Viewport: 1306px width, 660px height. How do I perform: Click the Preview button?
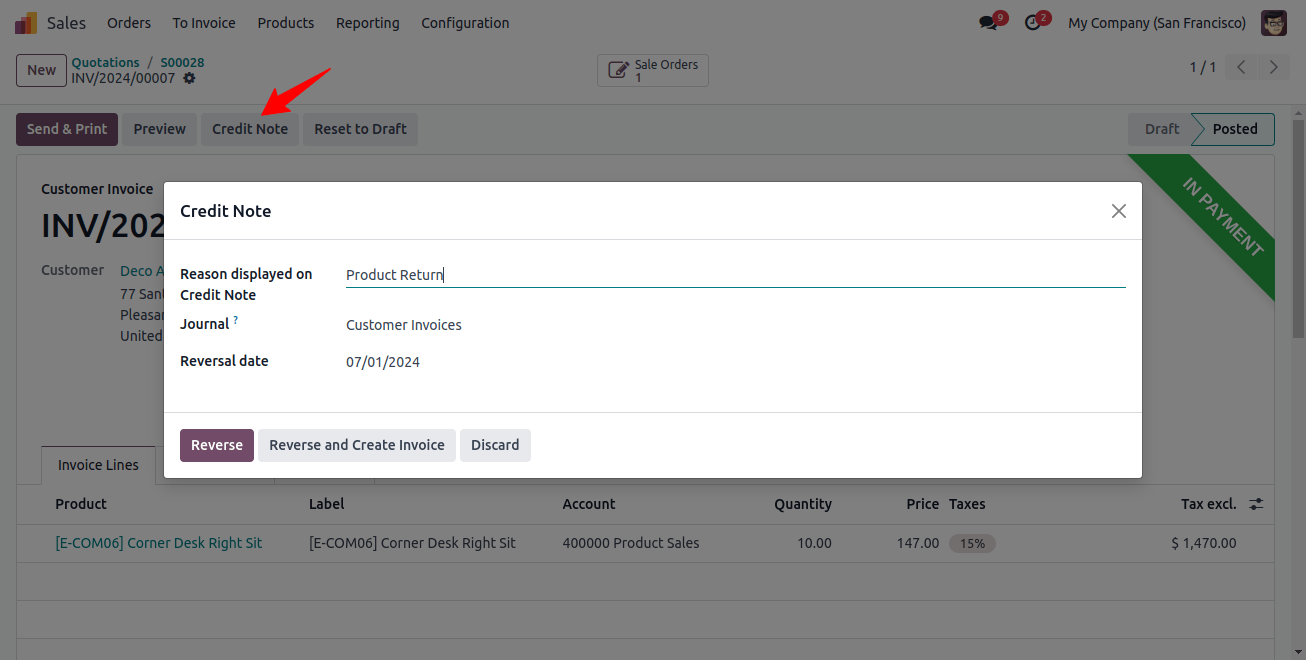tap(160, 129)
